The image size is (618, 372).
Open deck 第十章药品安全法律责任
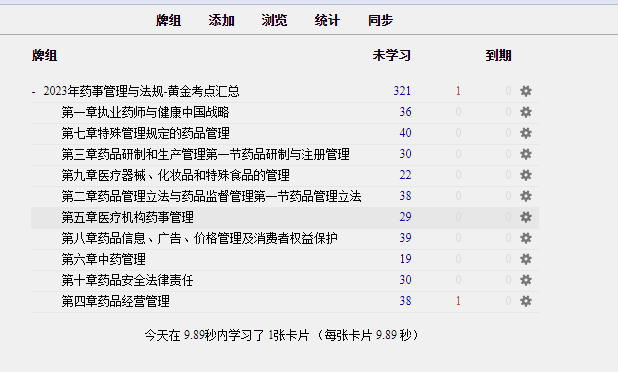127,280
